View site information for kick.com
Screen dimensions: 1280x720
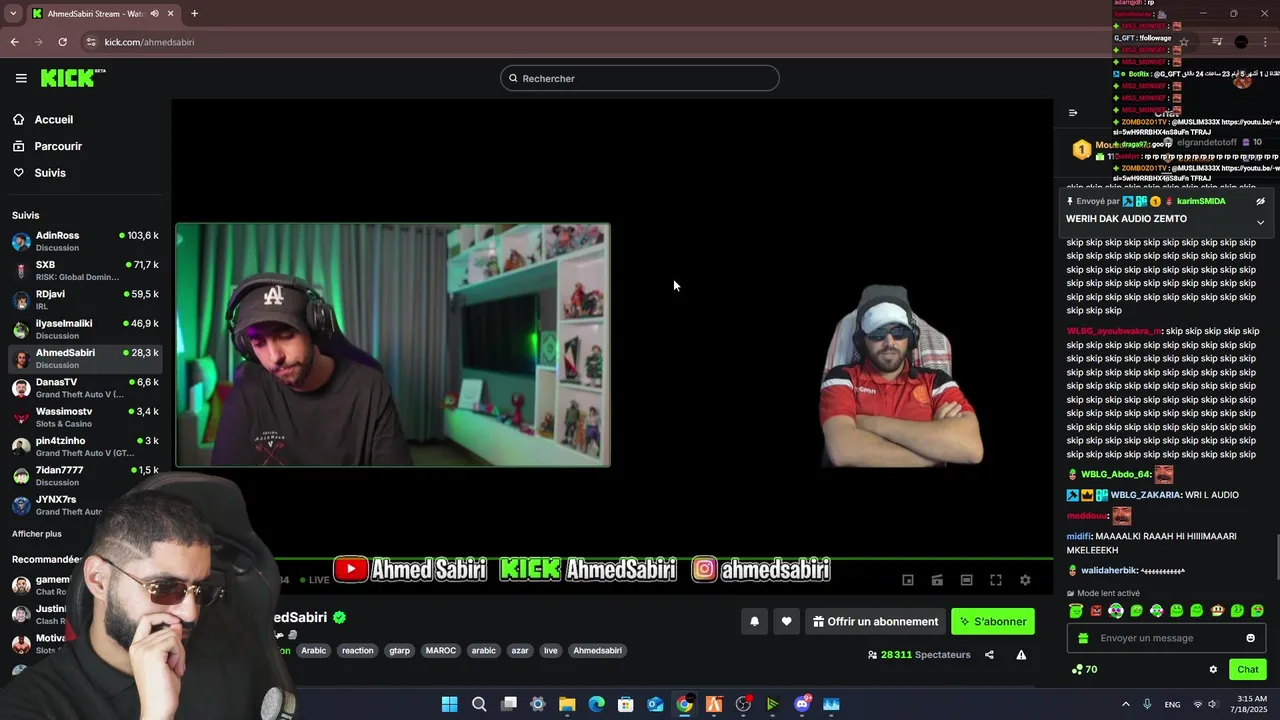(x=91, y=42)
